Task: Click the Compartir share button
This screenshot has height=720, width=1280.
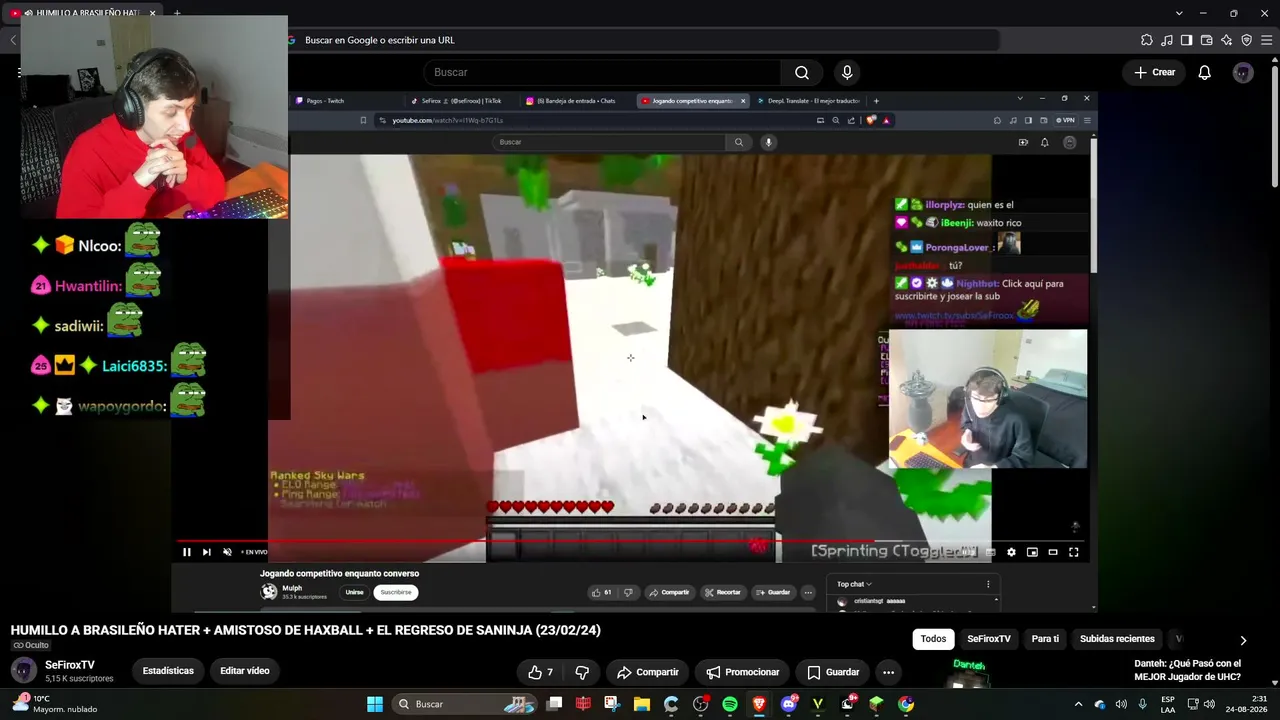Action: coord(648,672)
